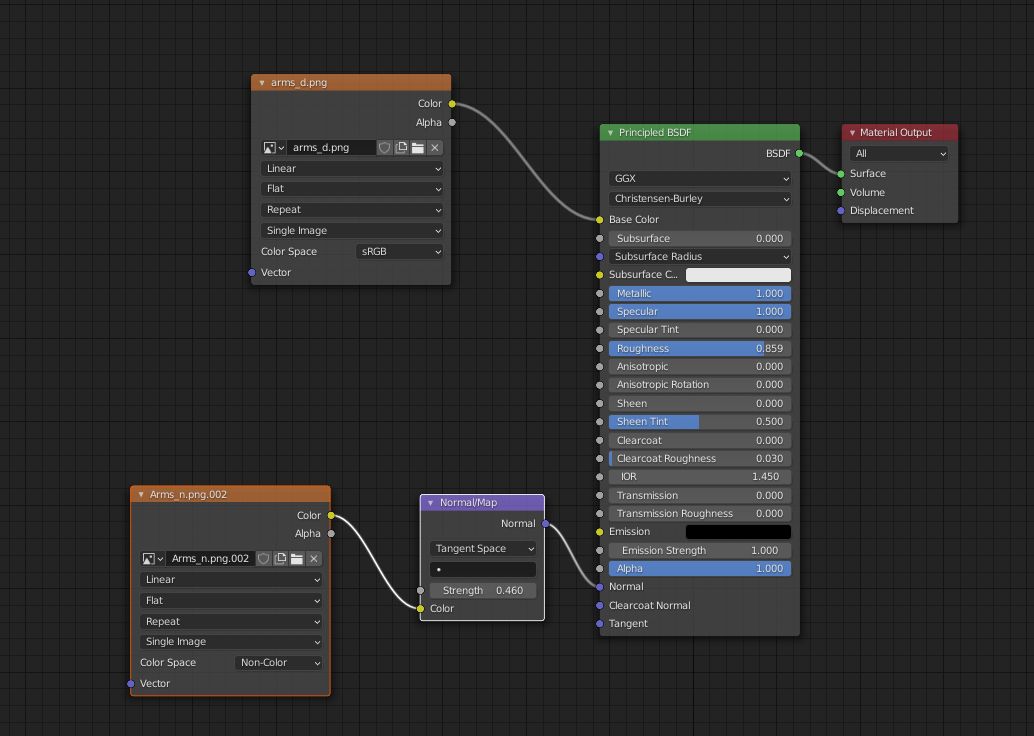Open the Tangent Space dropdown
This screenshot has width=1034, height=736.
483,549
